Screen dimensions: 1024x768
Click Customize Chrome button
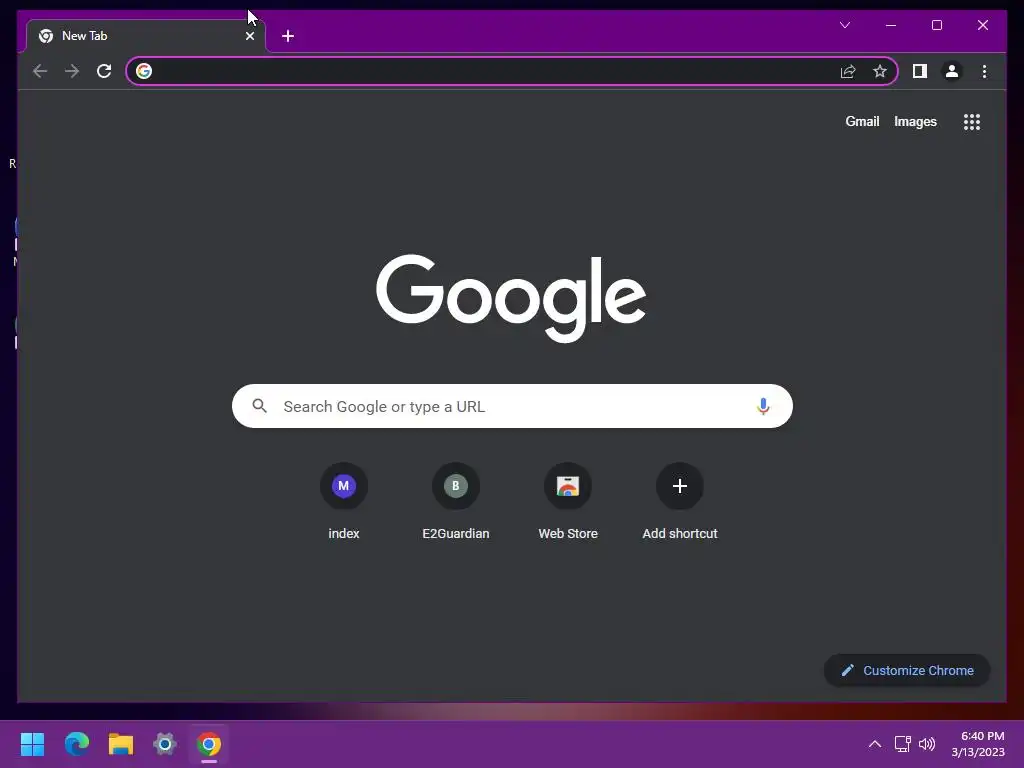907,671
